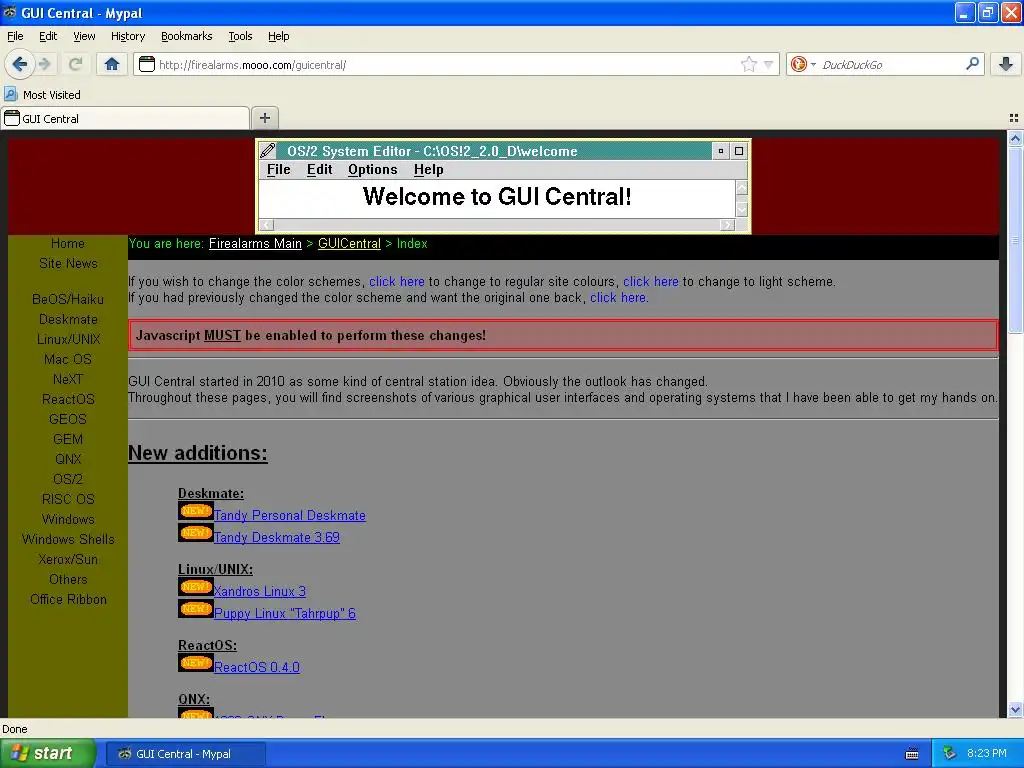Open the Downloads arrow button

point(1006,64)
